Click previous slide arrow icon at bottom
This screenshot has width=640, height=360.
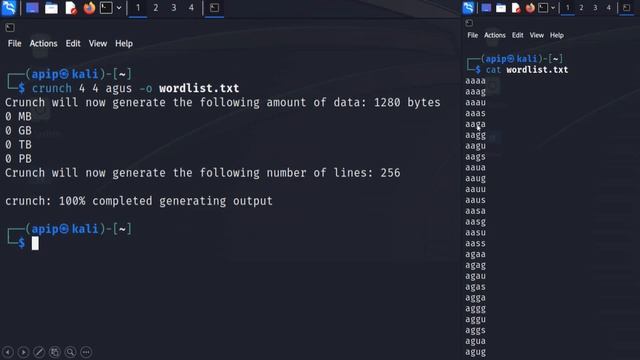point(8,352)
